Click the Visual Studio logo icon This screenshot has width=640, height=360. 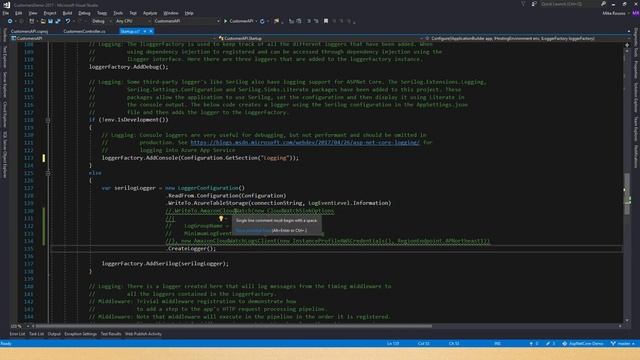(7, 5)
